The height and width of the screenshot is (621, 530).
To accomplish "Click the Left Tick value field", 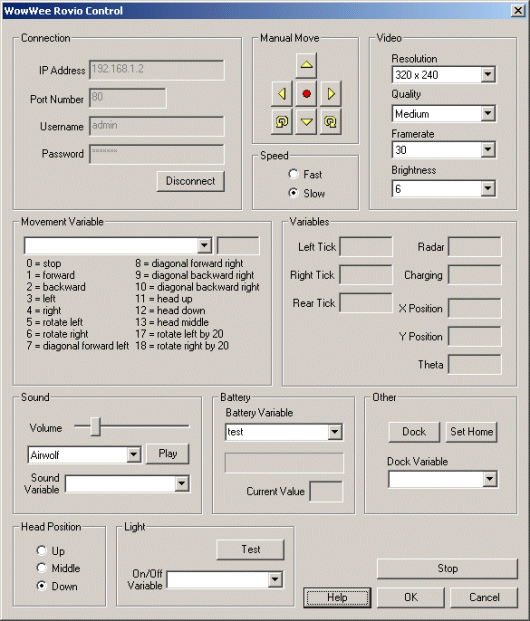I will 366,247.
